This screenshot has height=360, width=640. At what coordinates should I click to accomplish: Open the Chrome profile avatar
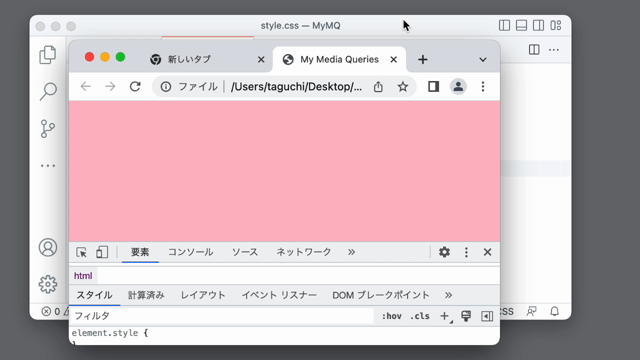click(x=458, y=87)
